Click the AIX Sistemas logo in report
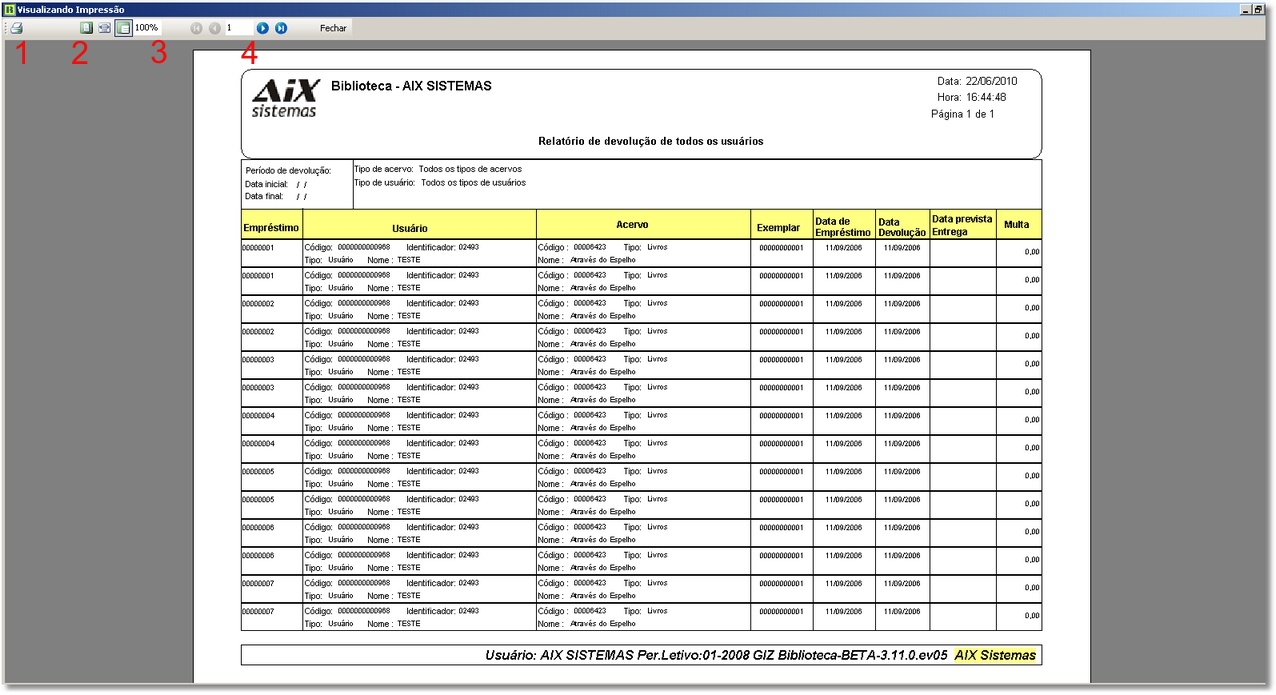The width and height of the screenshot is (1276, 695). click(285, 98)
